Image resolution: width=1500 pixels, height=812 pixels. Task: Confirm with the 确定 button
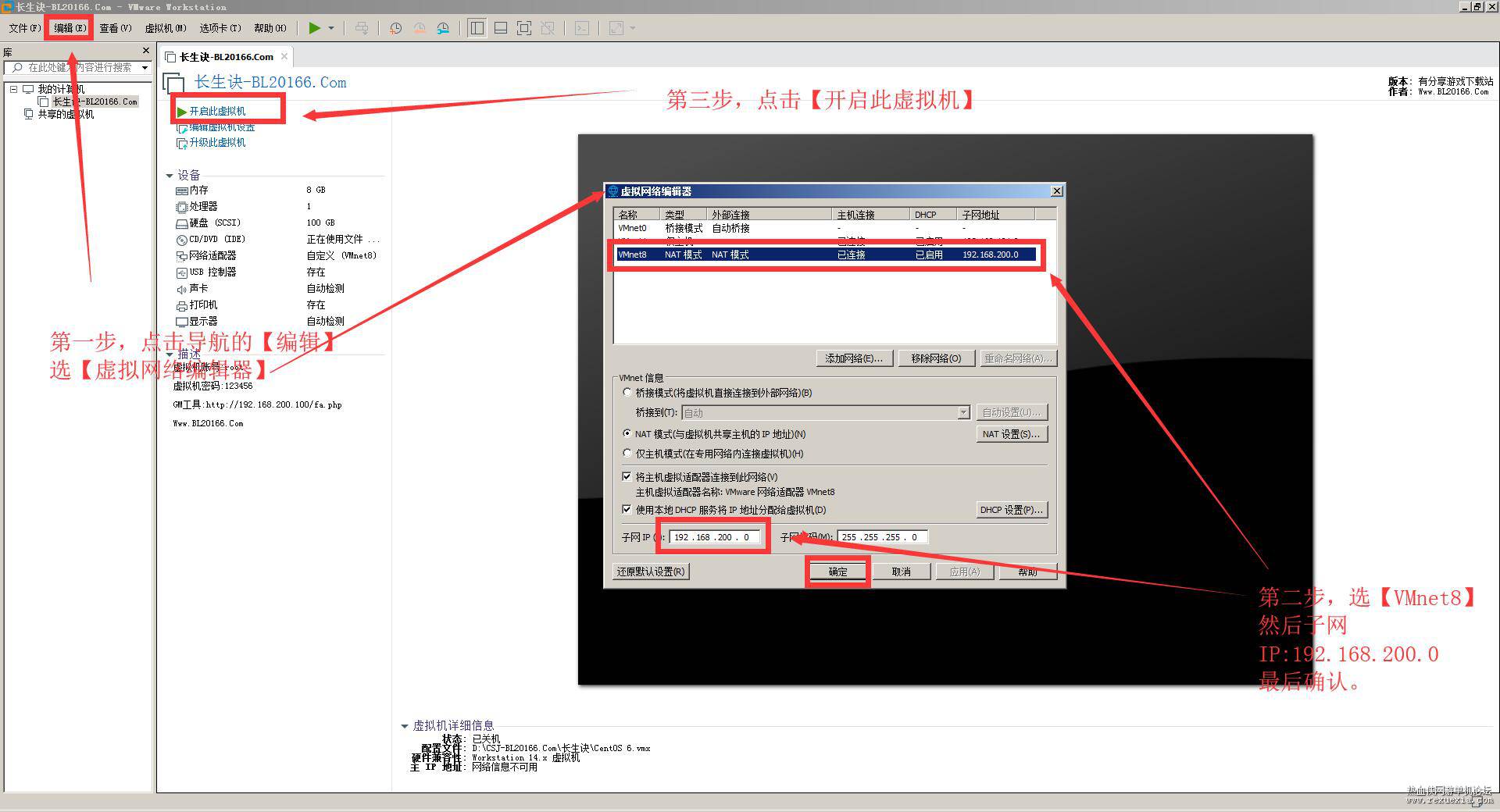(x=837, y=572)
